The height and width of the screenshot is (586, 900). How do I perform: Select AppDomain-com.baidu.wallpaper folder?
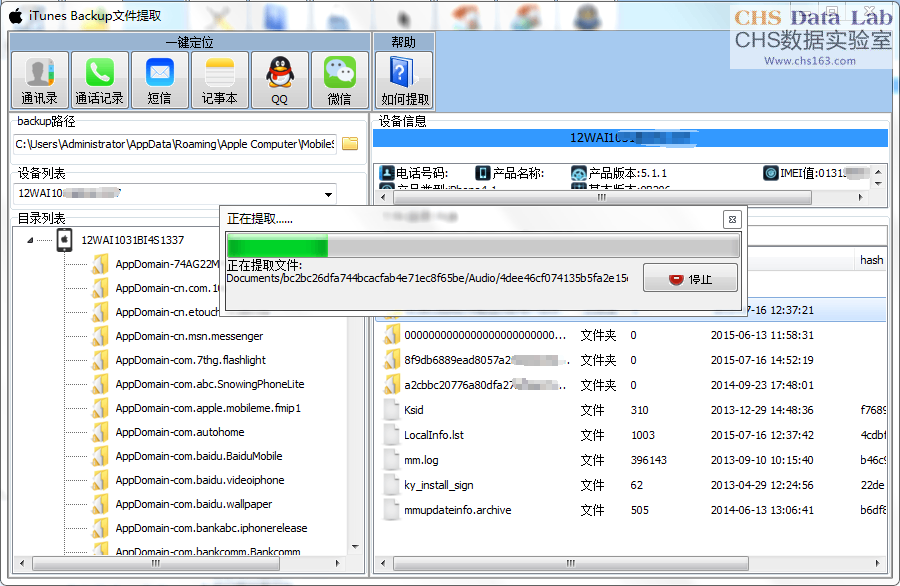click(193, 504)
